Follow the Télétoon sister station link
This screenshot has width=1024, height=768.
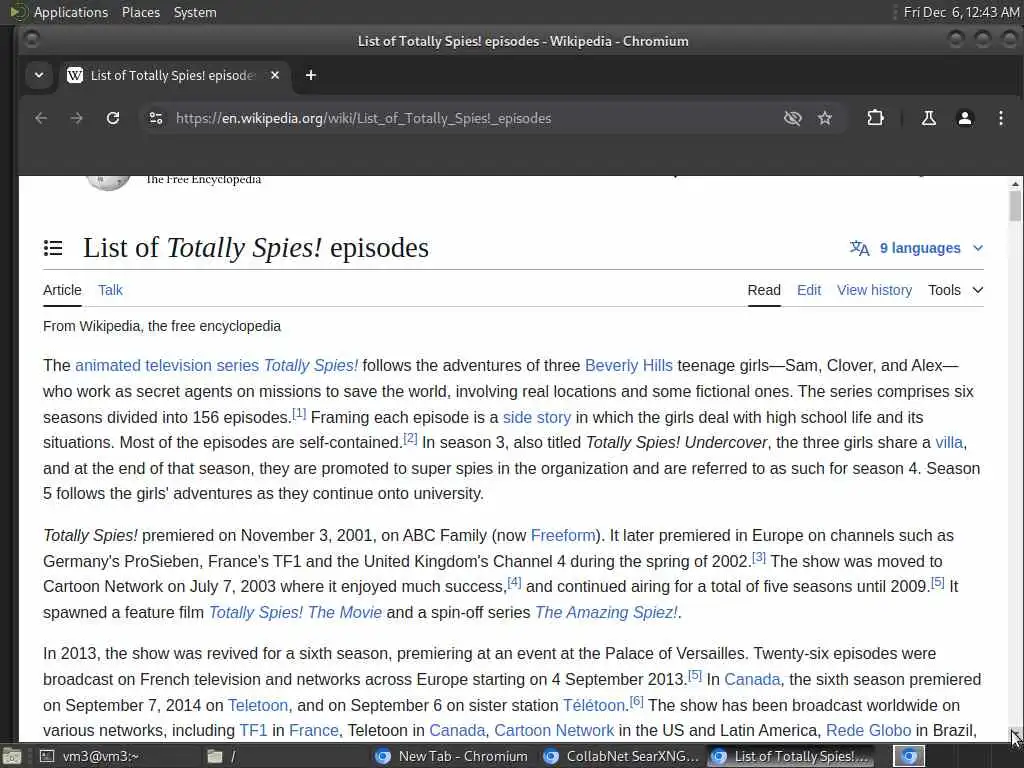[x=594, y=705]
